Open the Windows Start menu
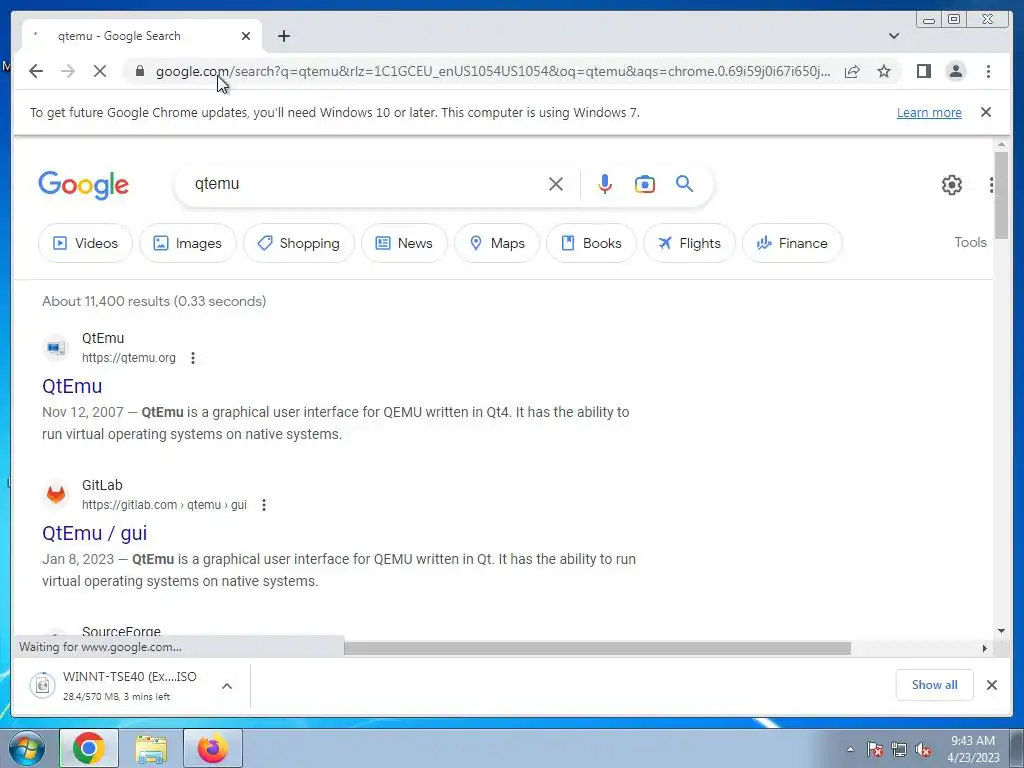The height and width of the screenshot is (768, 1024). coord(27,748)
